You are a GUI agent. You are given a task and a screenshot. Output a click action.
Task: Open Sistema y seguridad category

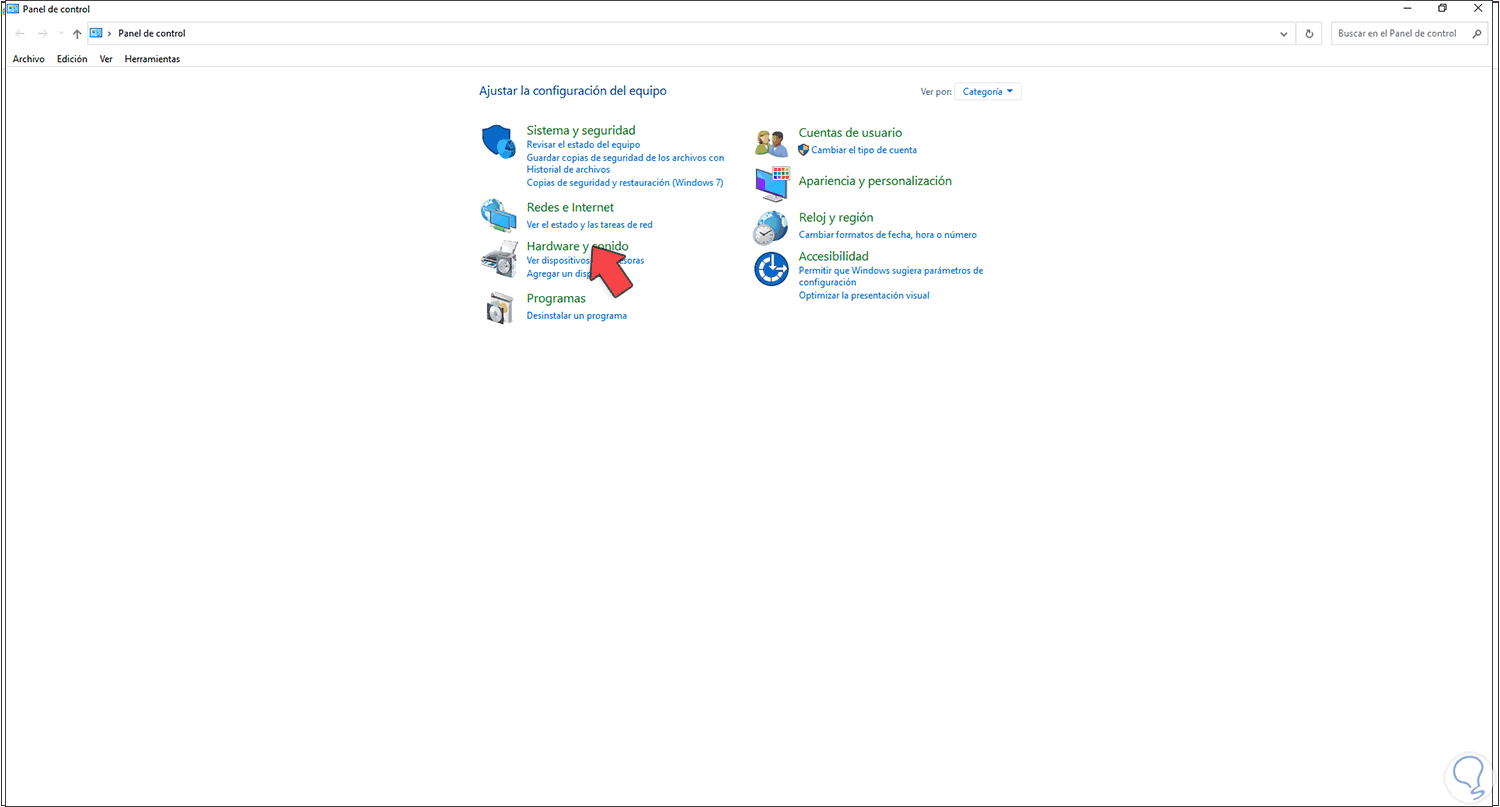(x=581, y=130)
